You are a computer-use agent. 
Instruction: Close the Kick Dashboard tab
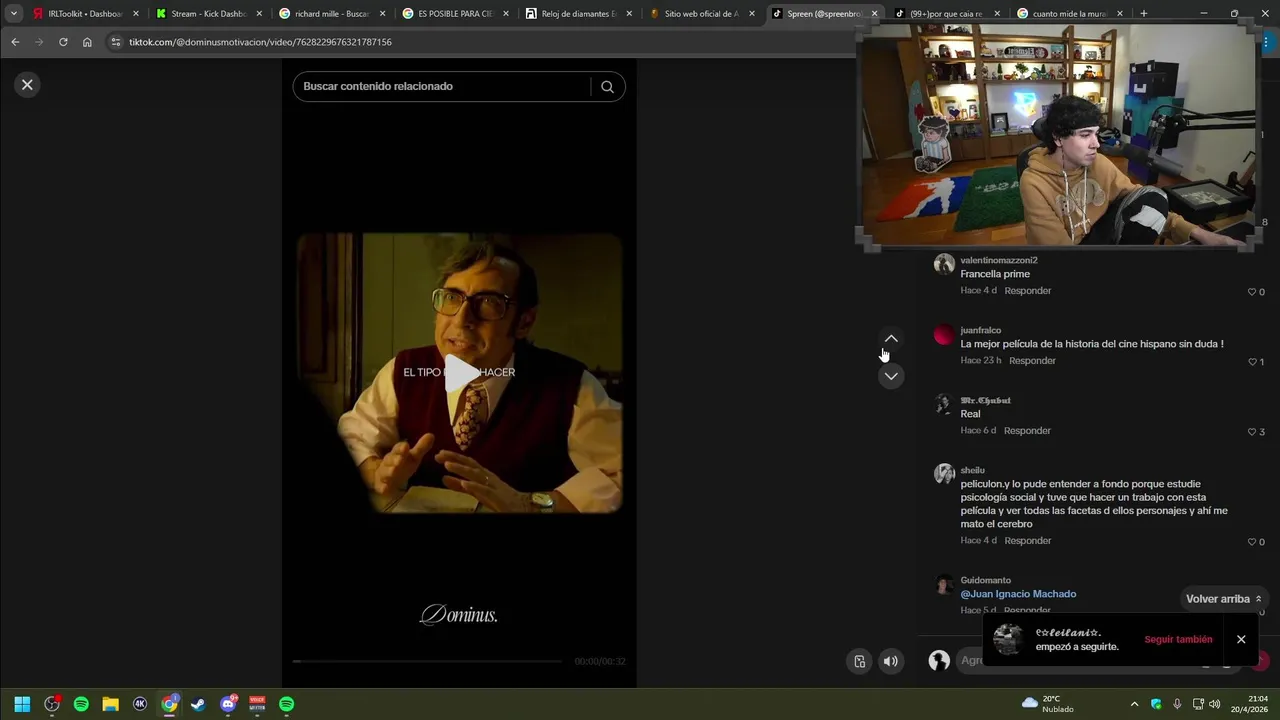click(259, 14)
